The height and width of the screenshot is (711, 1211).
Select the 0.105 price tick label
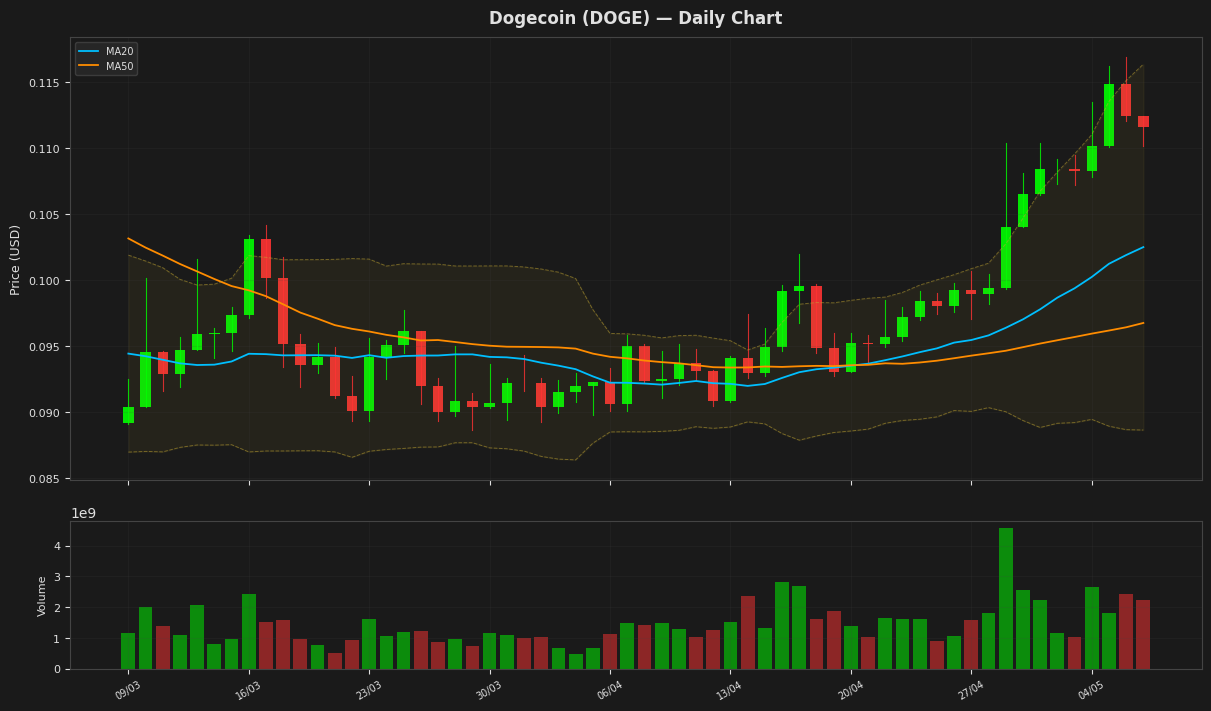[x=46, y=215]
